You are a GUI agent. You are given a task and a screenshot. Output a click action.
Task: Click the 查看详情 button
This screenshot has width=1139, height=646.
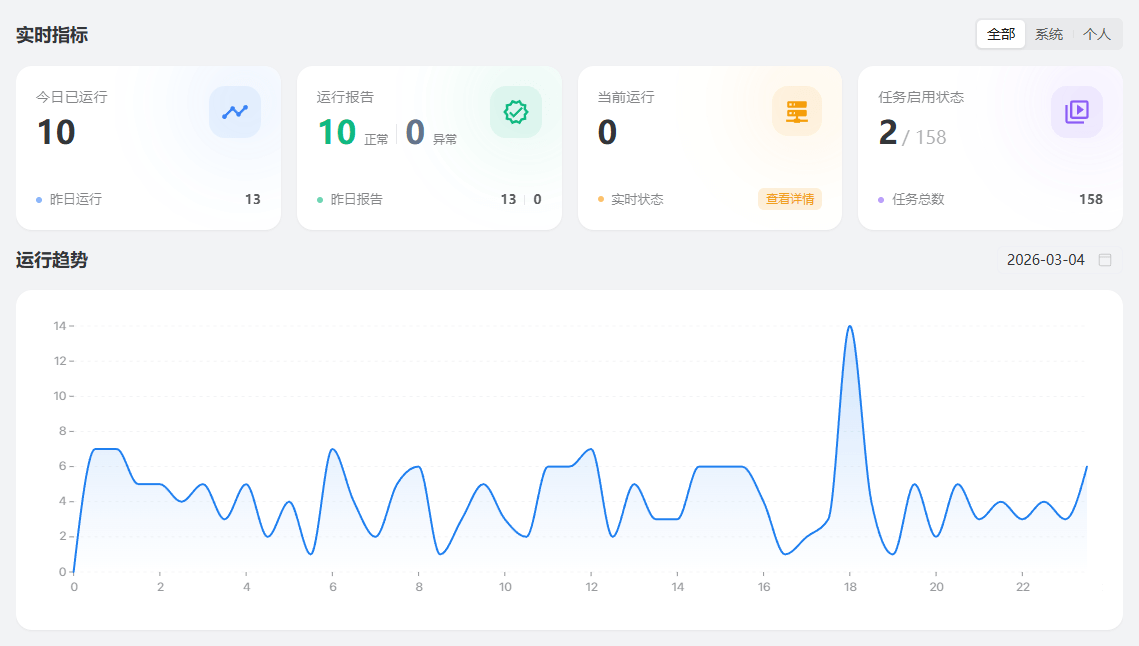[x=789, y=199]
